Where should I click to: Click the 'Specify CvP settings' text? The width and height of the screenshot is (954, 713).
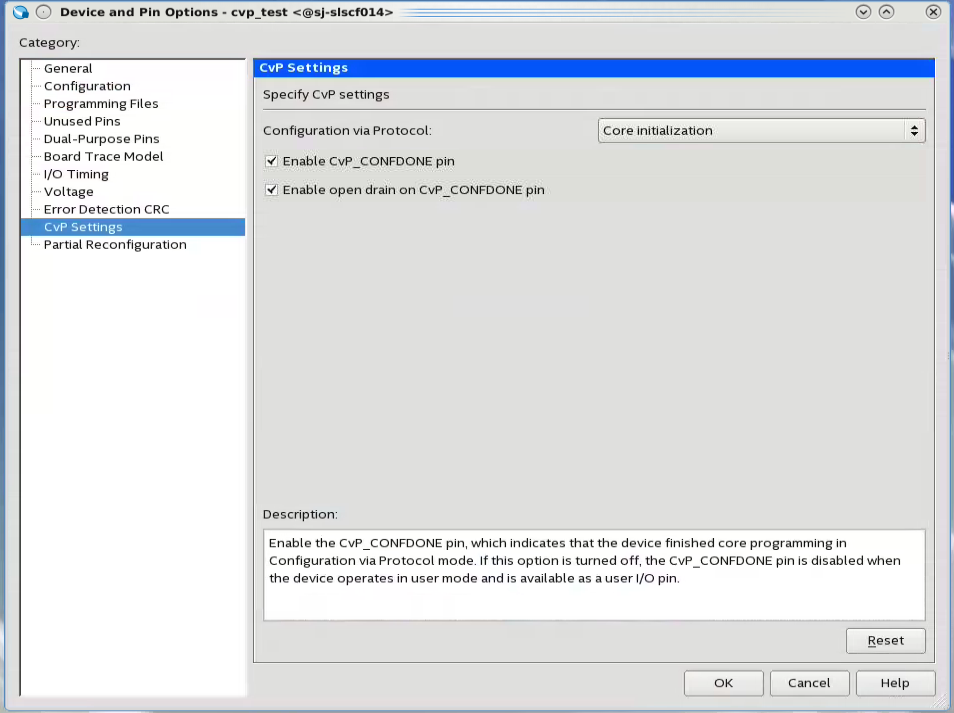[x=326, y=95]
